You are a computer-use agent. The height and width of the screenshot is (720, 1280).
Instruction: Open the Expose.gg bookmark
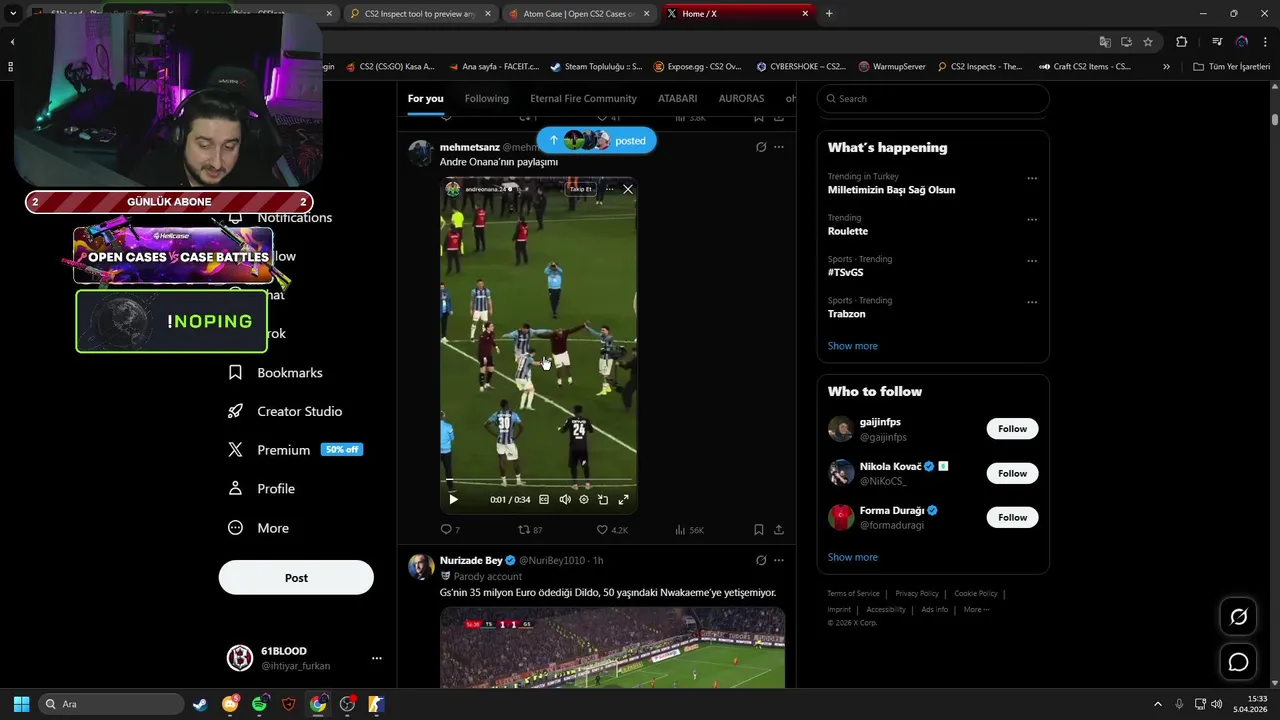pos(697,66)
